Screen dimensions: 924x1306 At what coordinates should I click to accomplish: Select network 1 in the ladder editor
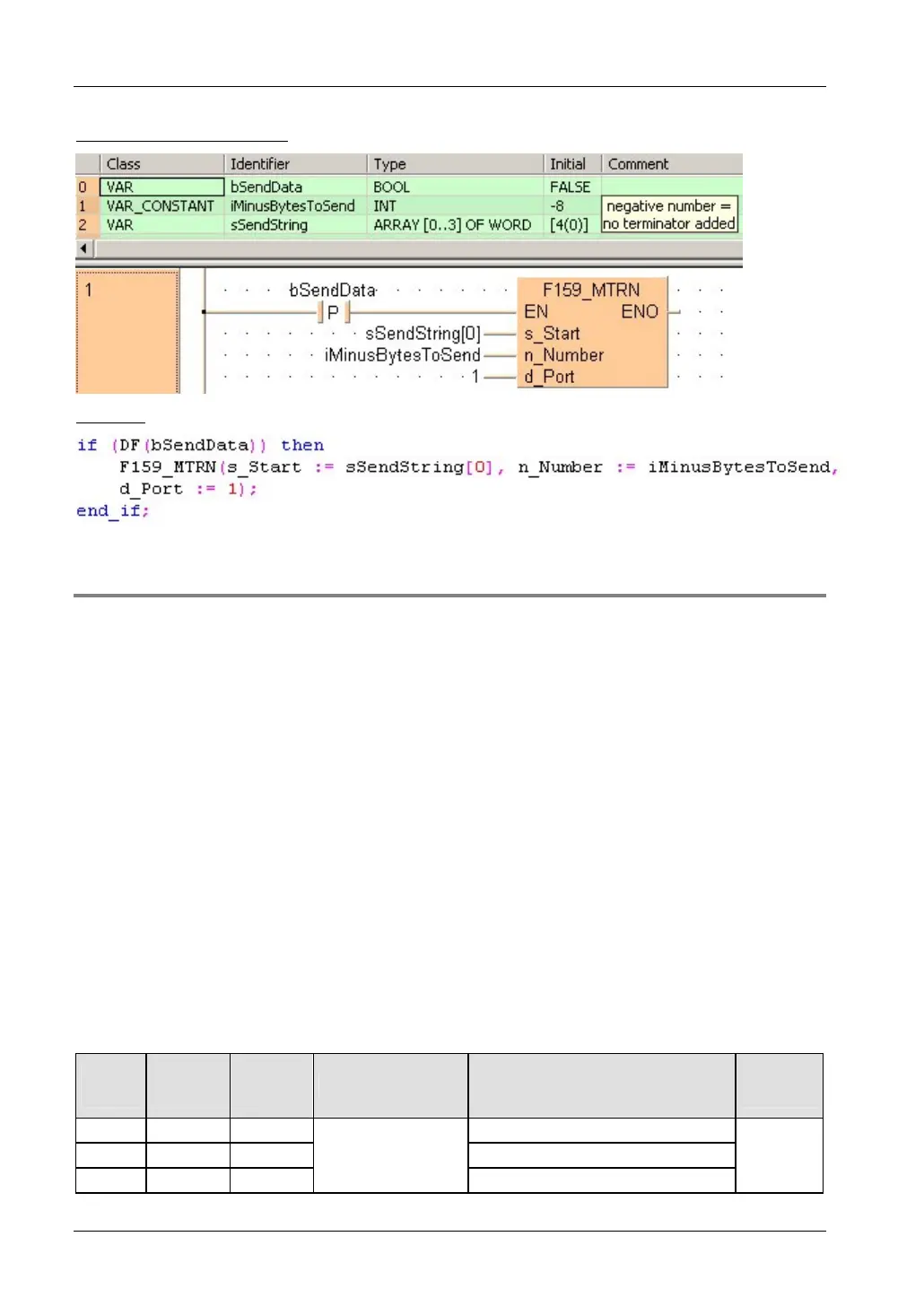(x=127, y=331)
